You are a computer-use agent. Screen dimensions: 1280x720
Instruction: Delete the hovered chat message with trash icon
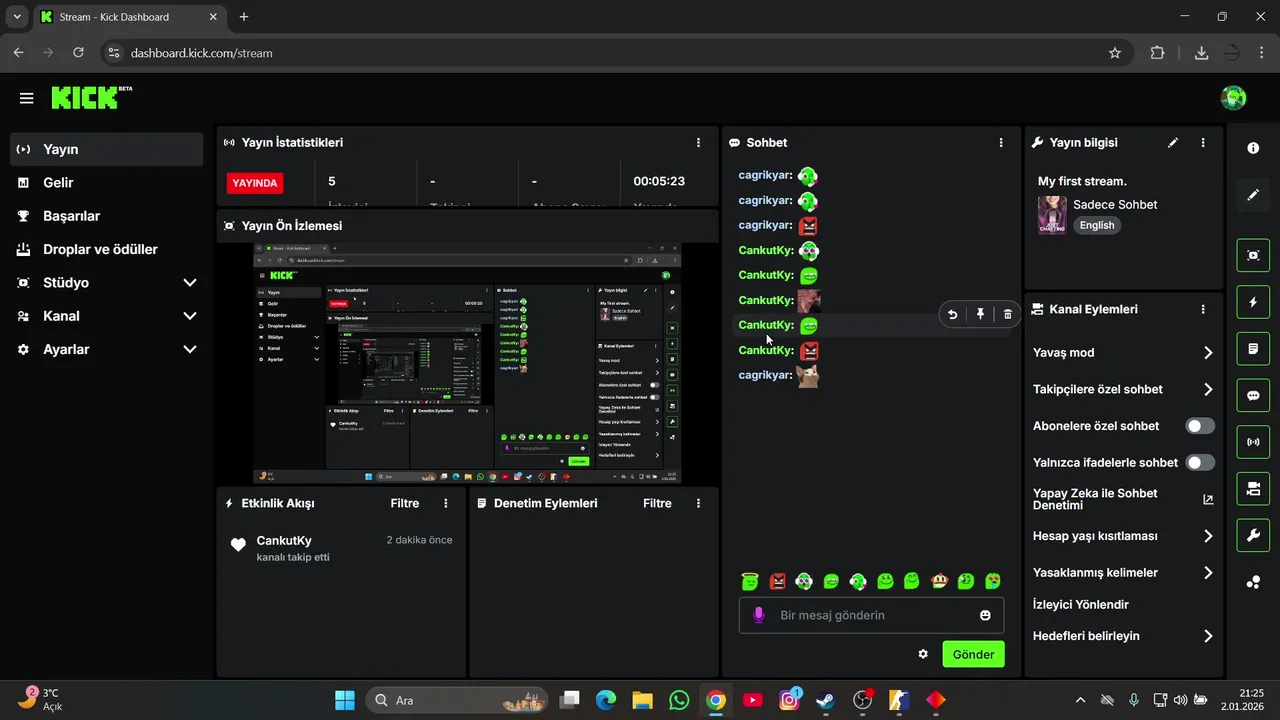1007,314
